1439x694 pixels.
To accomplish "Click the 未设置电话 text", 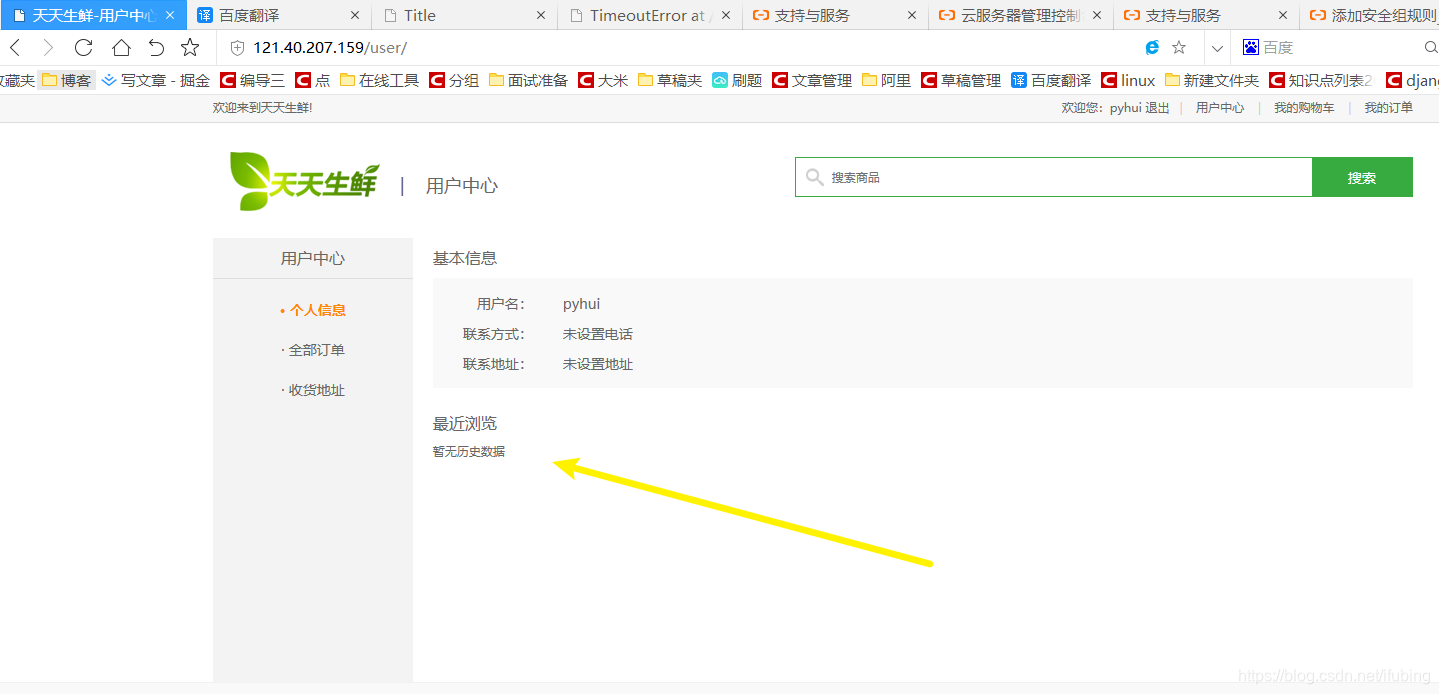I will point(598,334).
